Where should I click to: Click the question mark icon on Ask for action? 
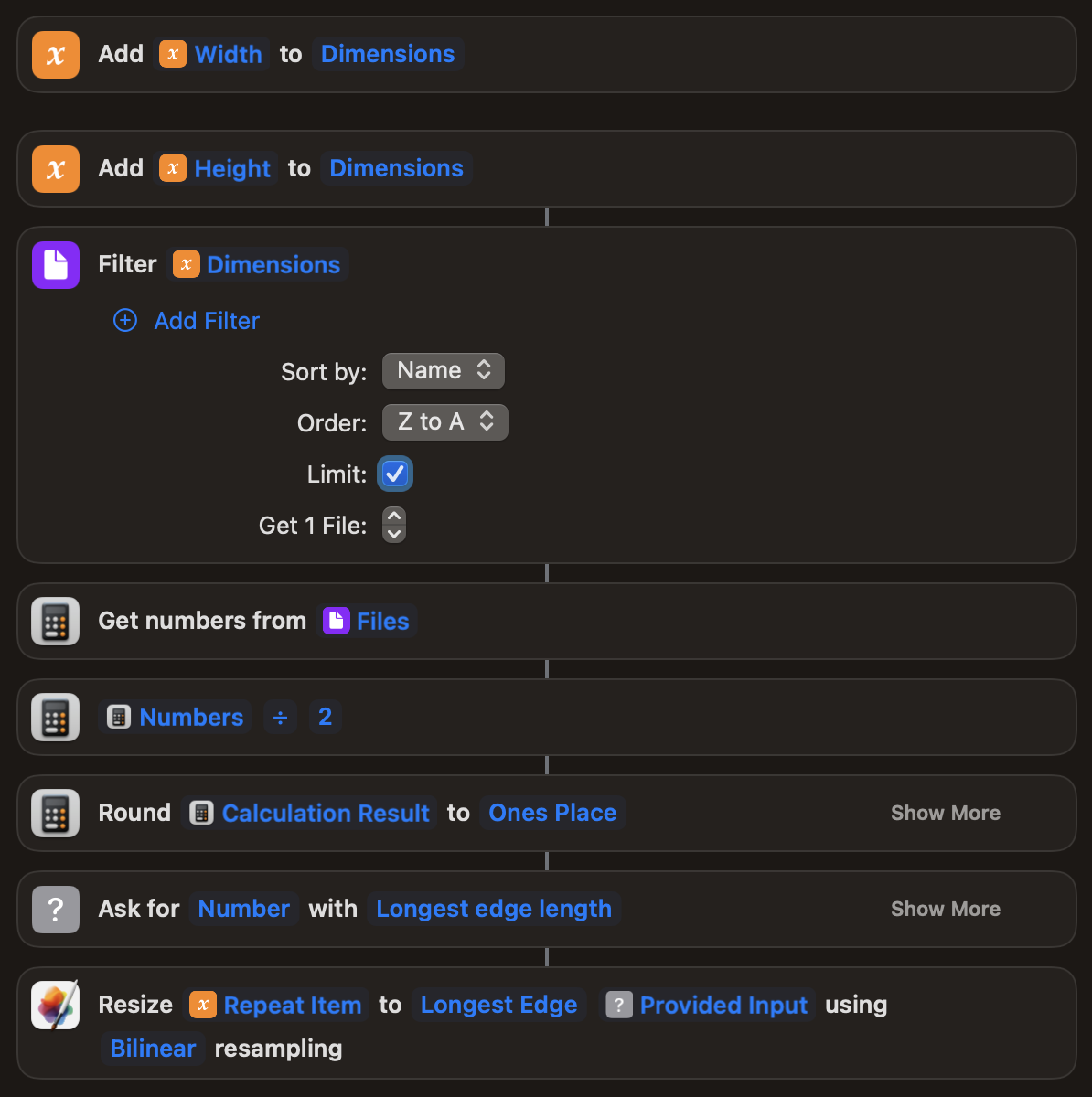[56, 910]
